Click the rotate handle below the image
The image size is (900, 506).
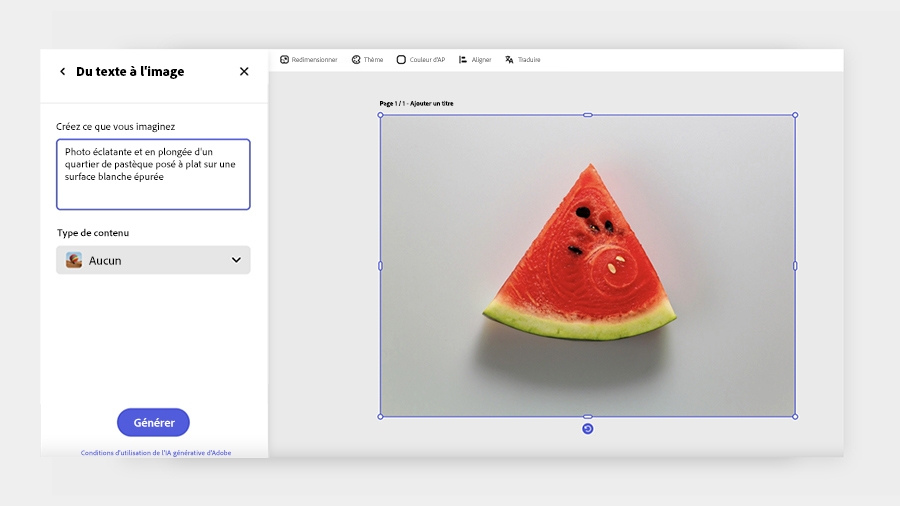(x=588, y=429)
